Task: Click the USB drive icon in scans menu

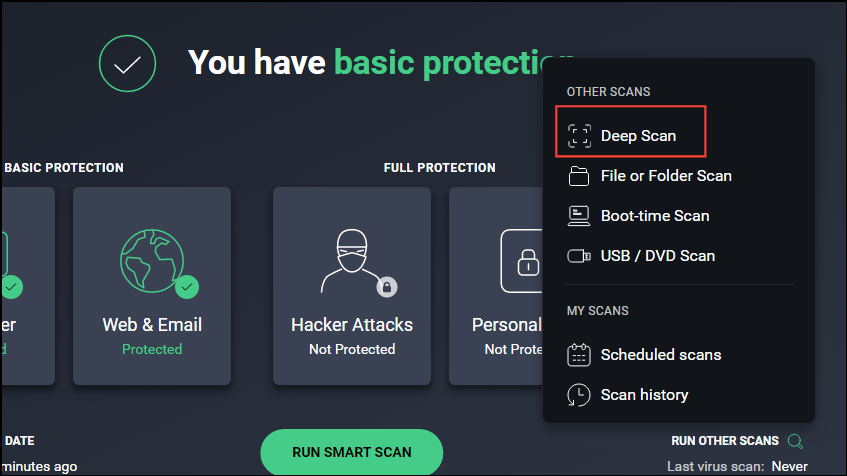Action: pos(579,256)
